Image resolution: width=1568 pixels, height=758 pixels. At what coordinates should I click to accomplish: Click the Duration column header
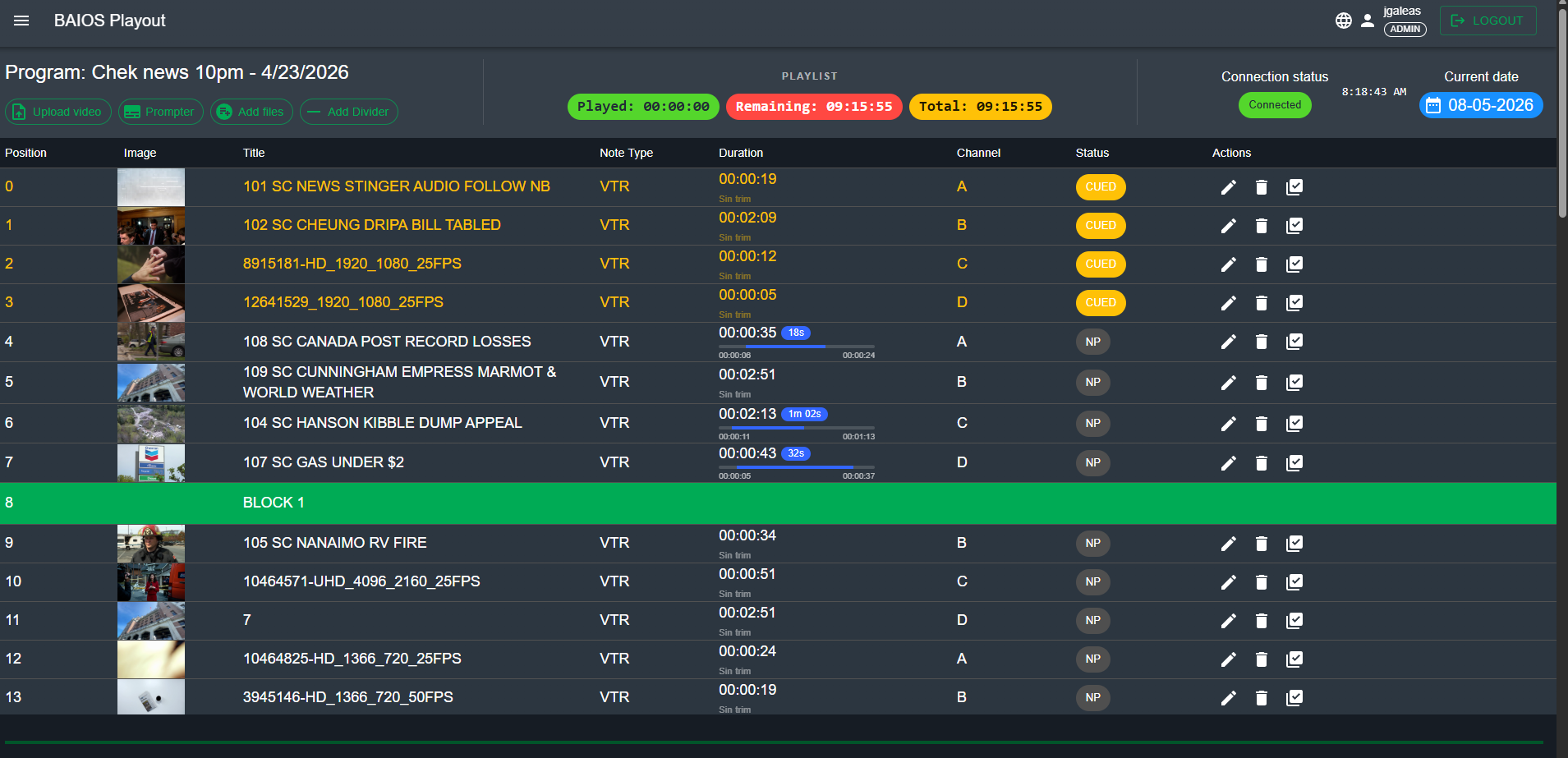[x=741, y=153]
